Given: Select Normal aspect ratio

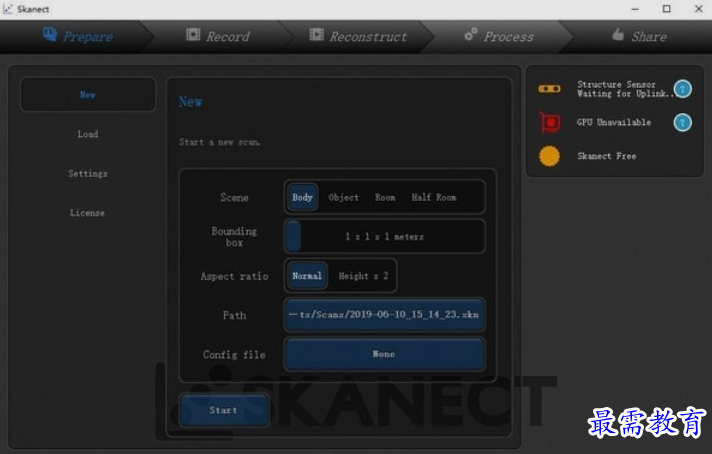Looking at the screenshot, I should (x=307, y=276).
